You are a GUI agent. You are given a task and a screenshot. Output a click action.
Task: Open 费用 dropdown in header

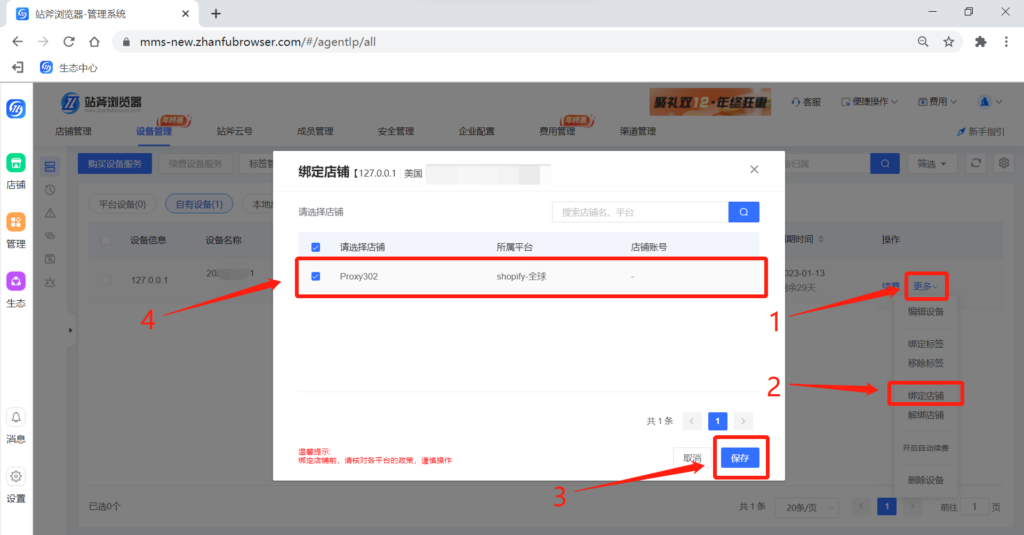coord(938,102)
